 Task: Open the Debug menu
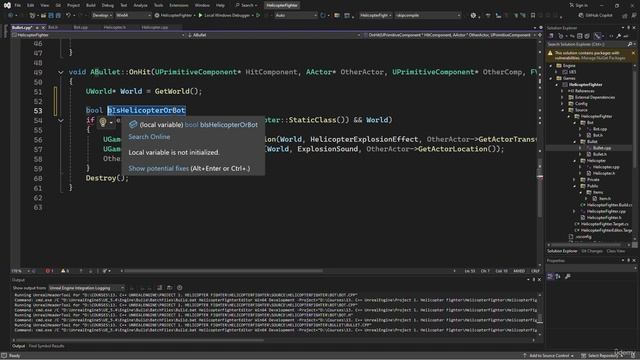tap(108, 5)
